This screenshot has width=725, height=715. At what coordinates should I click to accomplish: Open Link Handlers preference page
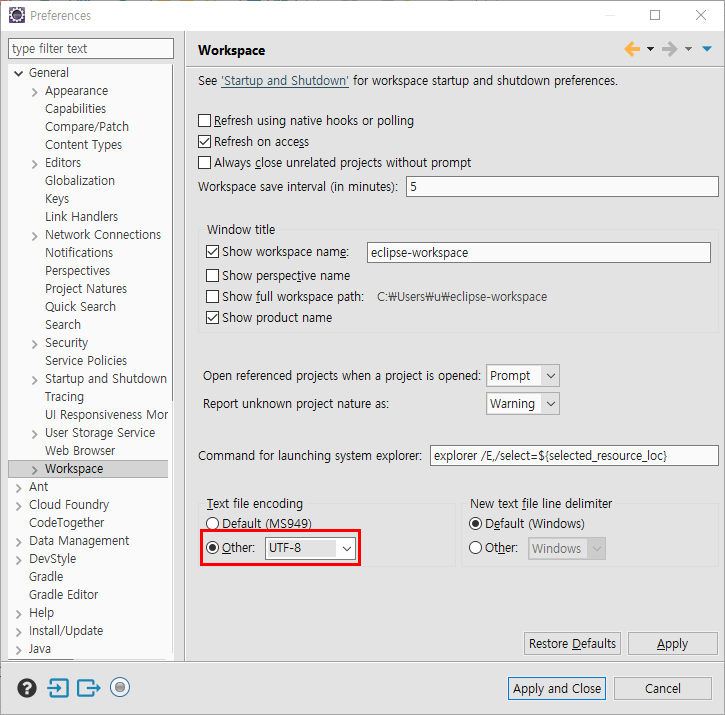click(x=81, y=217)
